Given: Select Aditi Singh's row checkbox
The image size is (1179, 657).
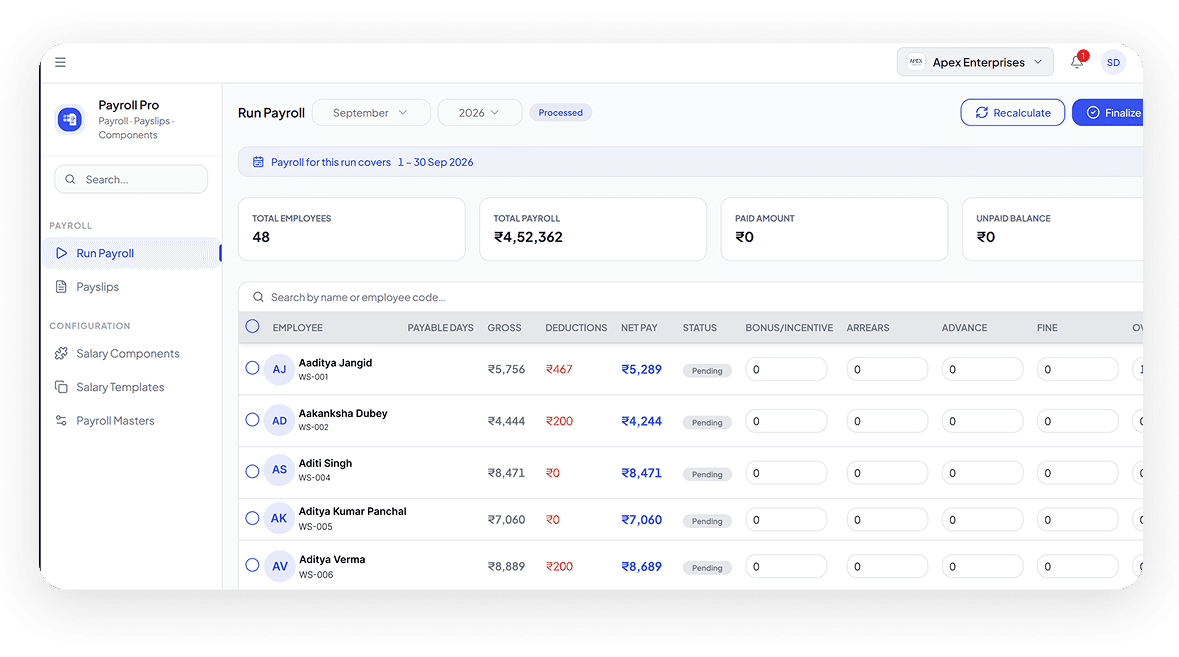Looking at the screenshot, I should tap(253, 471).
